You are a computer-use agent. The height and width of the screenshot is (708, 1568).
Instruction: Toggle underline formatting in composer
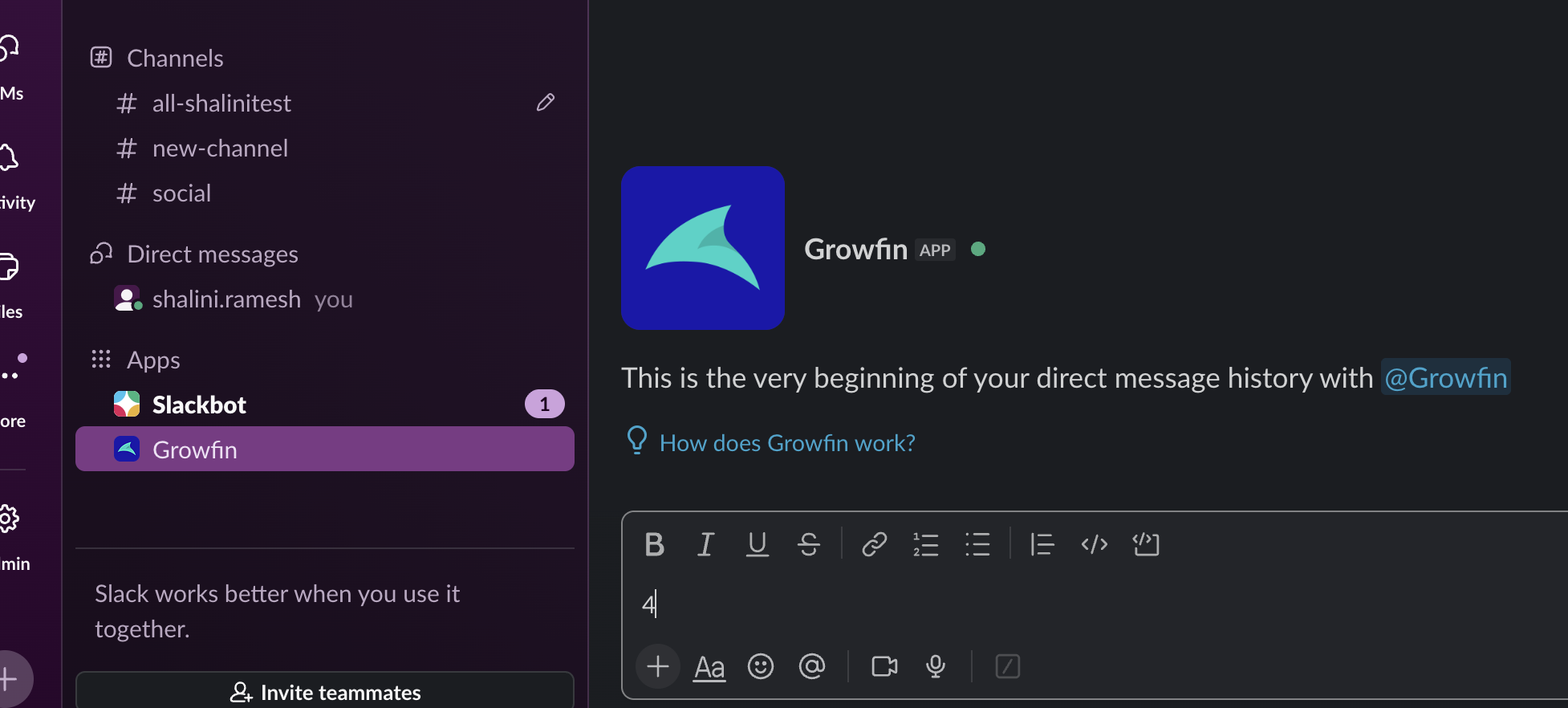pos(757,544)
